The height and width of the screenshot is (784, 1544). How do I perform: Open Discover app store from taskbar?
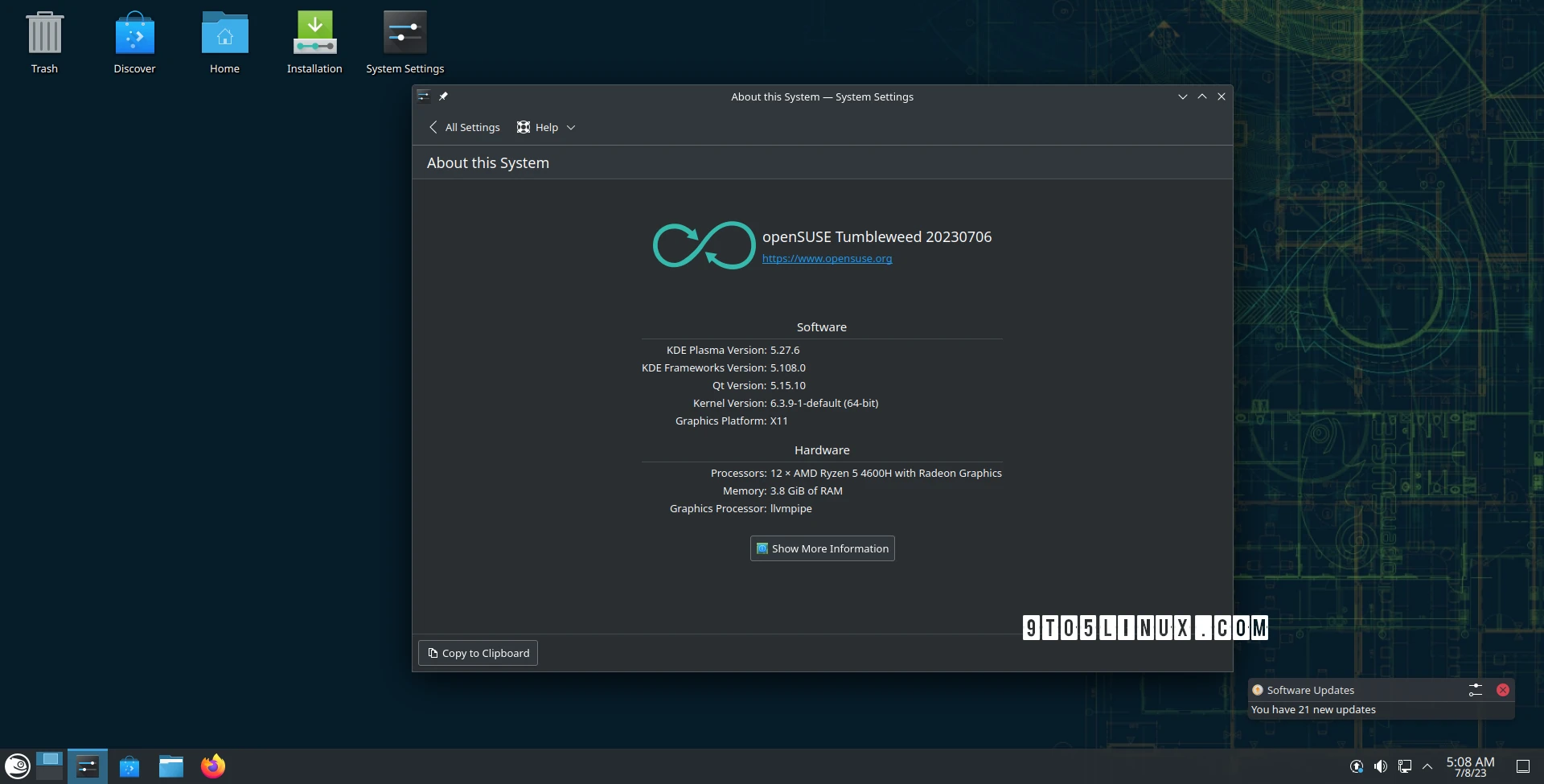coord(129,766)
